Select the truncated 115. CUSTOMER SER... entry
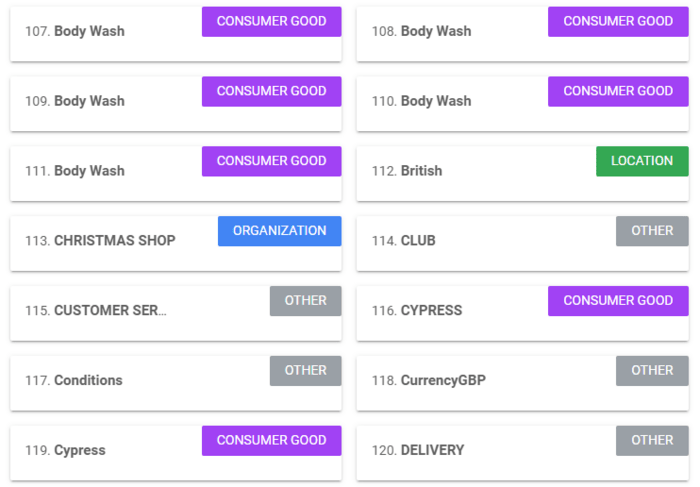The width and height of the screenshot is (700, 487). click(x=176, y=313)
